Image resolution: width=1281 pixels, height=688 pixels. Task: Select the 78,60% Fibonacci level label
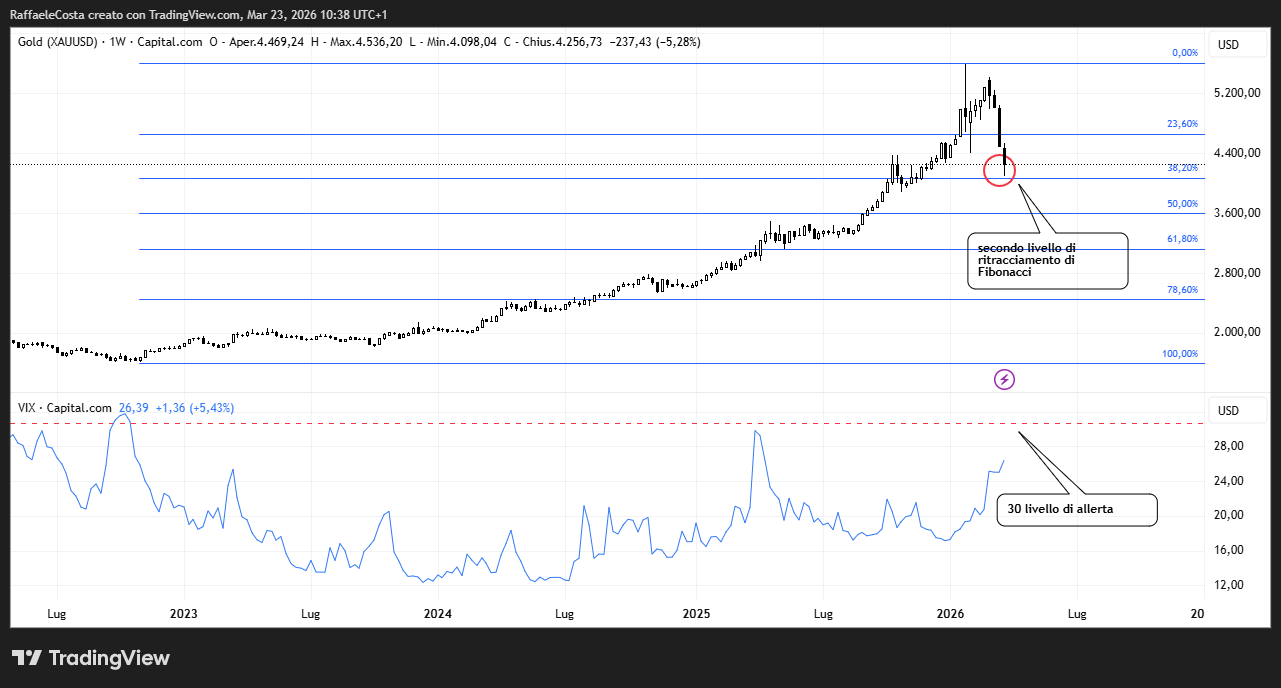(1182, 289)
